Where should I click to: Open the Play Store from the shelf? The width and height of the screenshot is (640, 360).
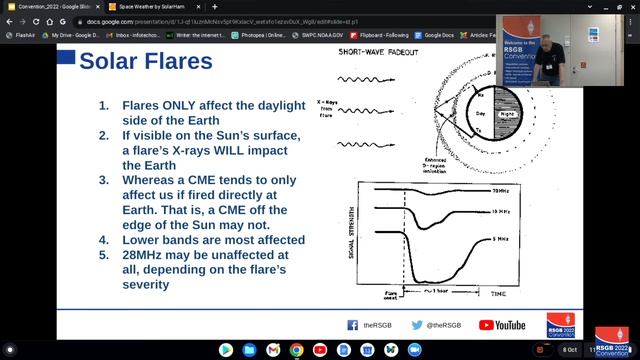point(226,350)
